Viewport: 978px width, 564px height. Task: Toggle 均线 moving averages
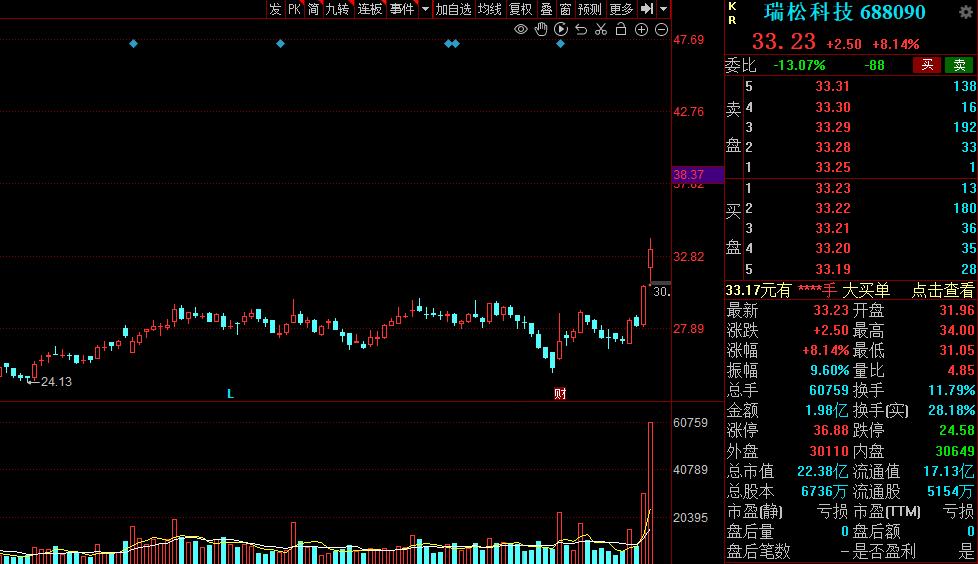click(490, 9)
